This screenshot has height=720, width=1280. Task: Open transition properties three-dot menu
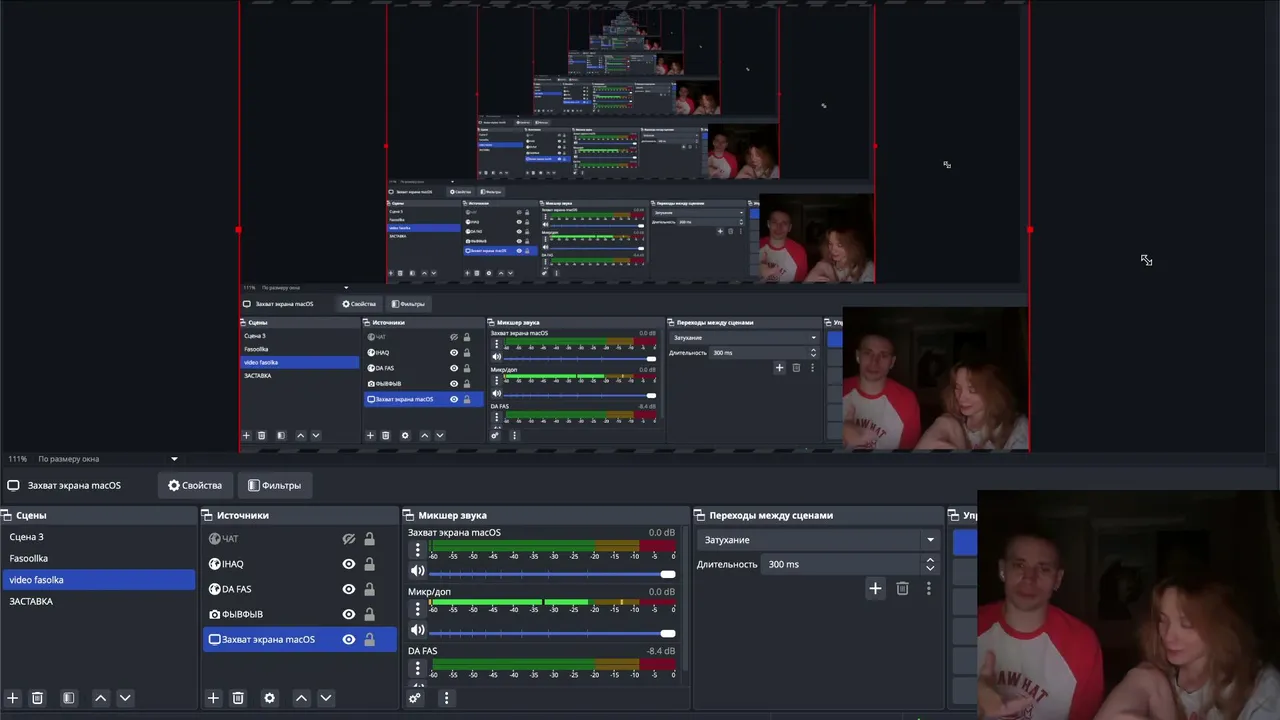(928, 589)
